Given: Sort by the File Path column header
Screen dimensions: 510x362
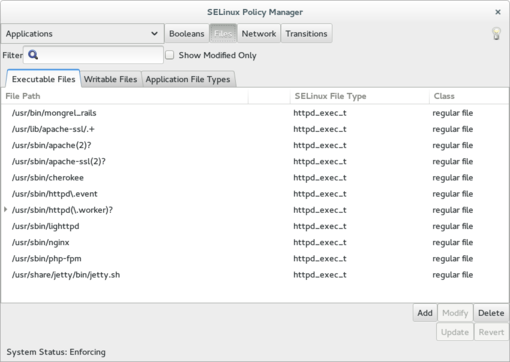Looking at the screenshot, I should point(124,96).
